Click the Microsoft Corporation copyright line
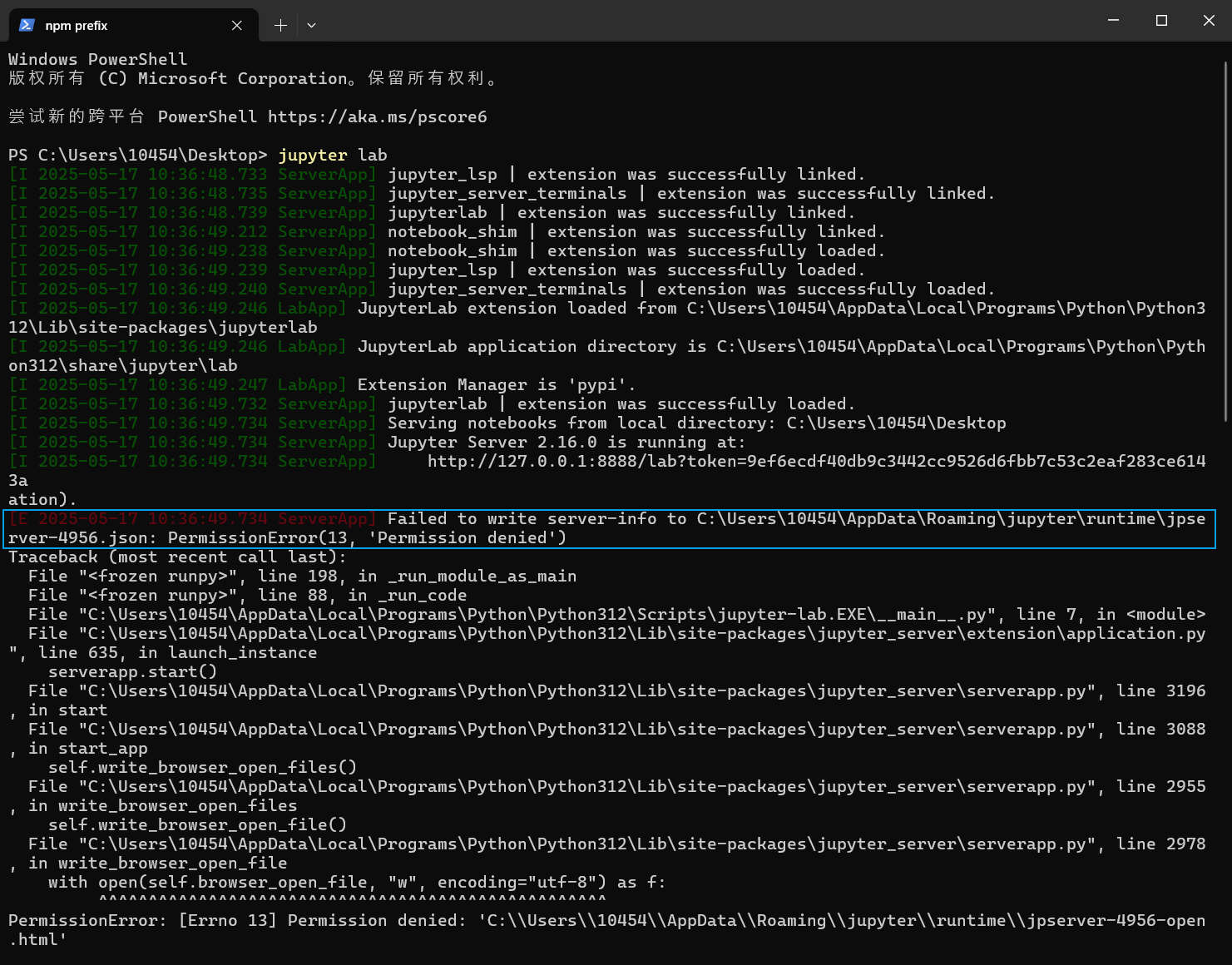 [x=253, y=78]
